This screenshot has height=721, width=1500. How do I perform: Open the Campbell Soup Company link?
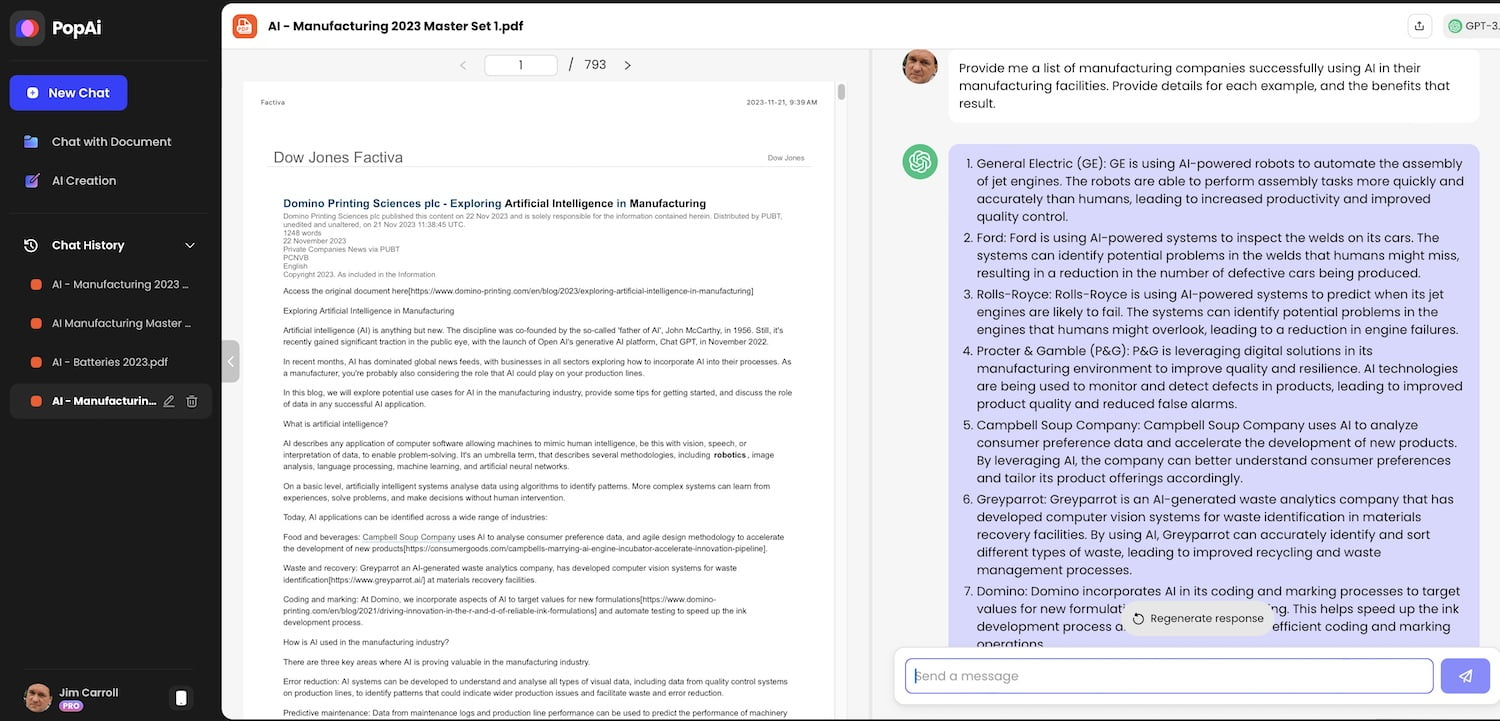[x=395, y=537]
